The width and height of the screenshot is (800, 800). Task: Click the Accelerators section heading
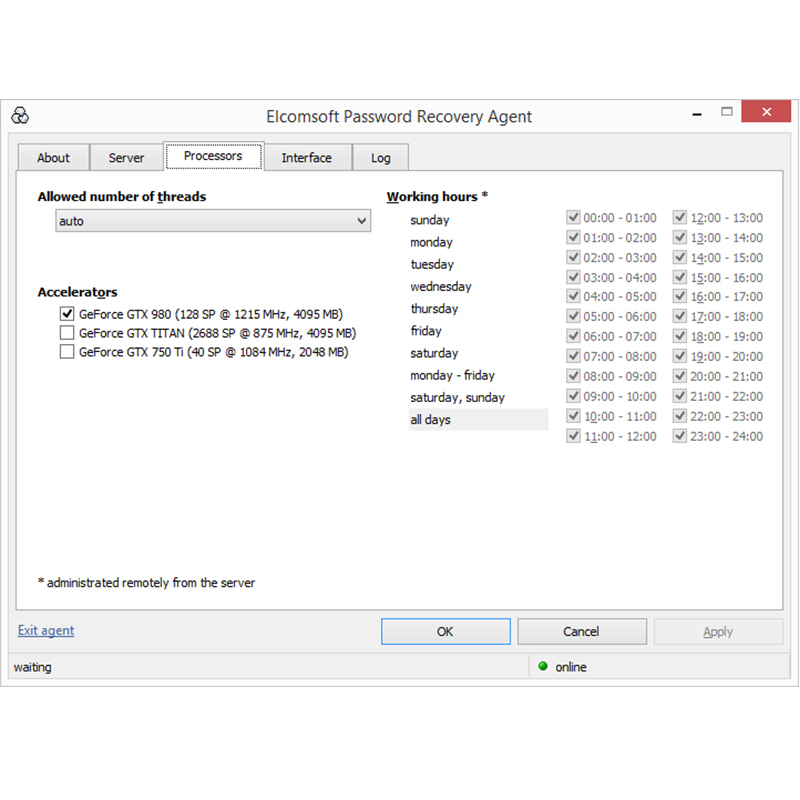point(78,292)
